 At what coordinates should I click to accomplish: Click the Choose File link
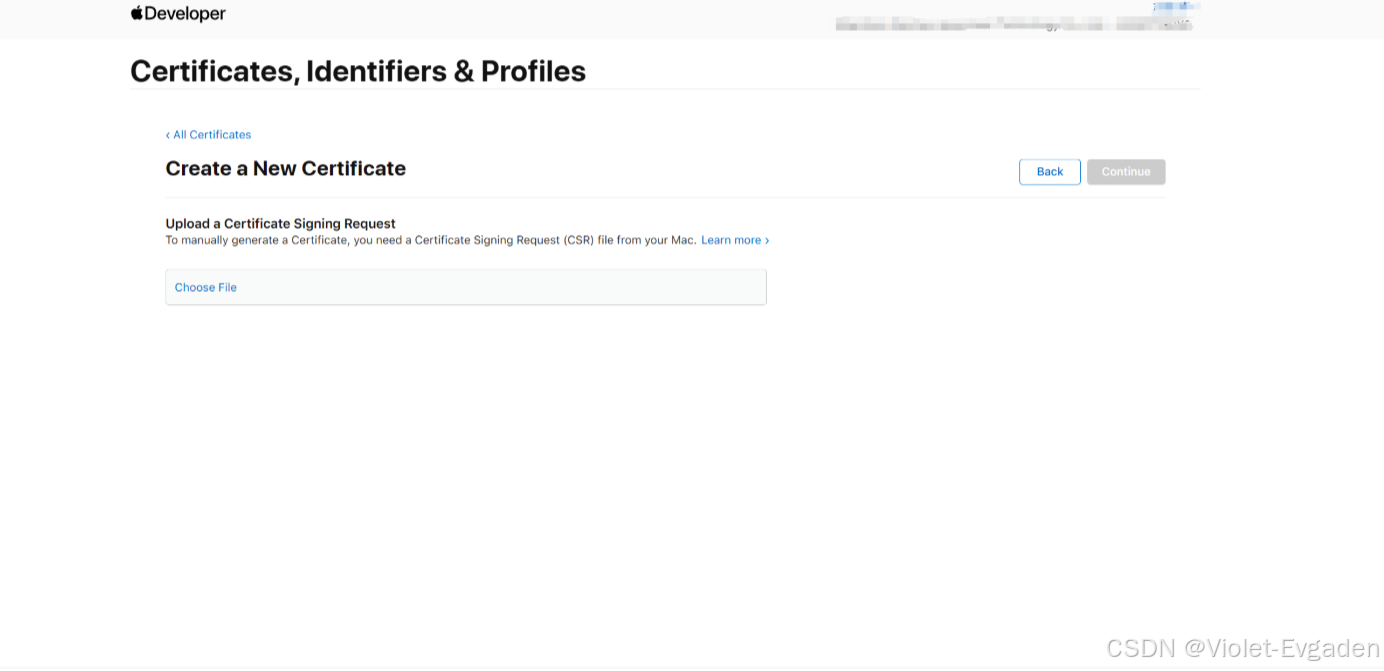coord(206,288)
